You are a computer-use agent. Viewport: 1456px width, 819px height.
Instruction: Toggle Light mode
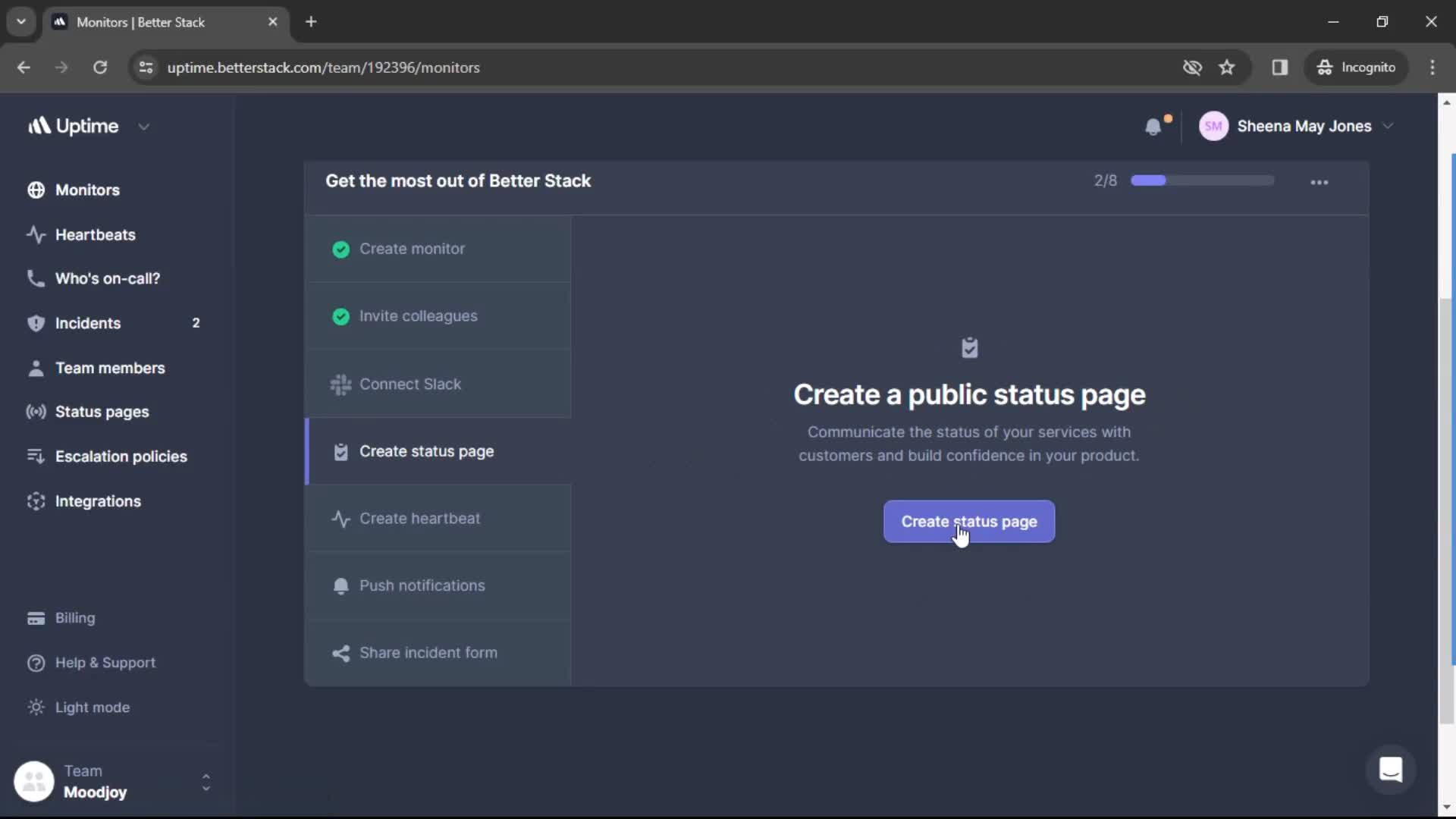point(79,708)
